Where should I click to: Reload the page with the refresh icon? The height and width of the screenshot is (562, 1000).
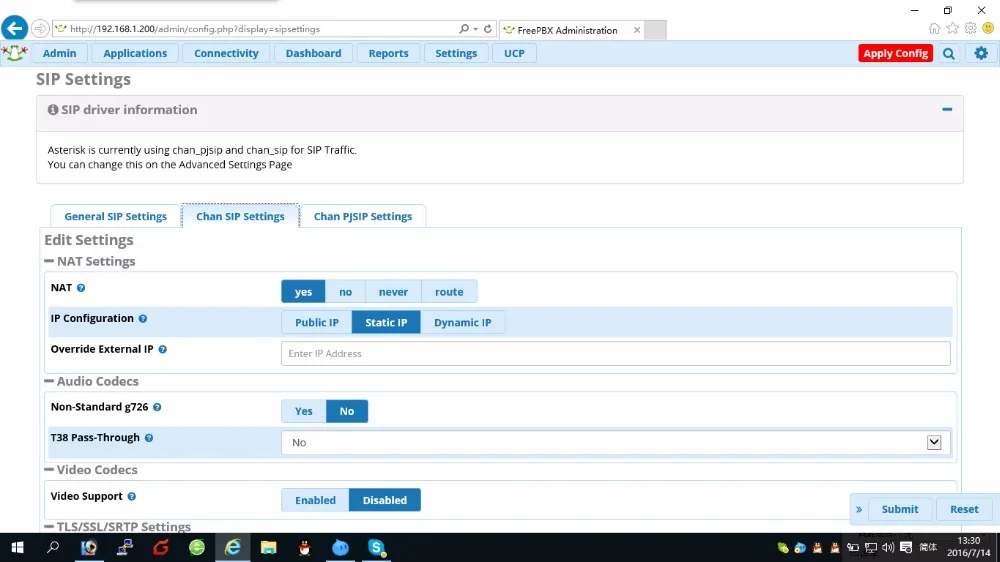coord(488,29)
